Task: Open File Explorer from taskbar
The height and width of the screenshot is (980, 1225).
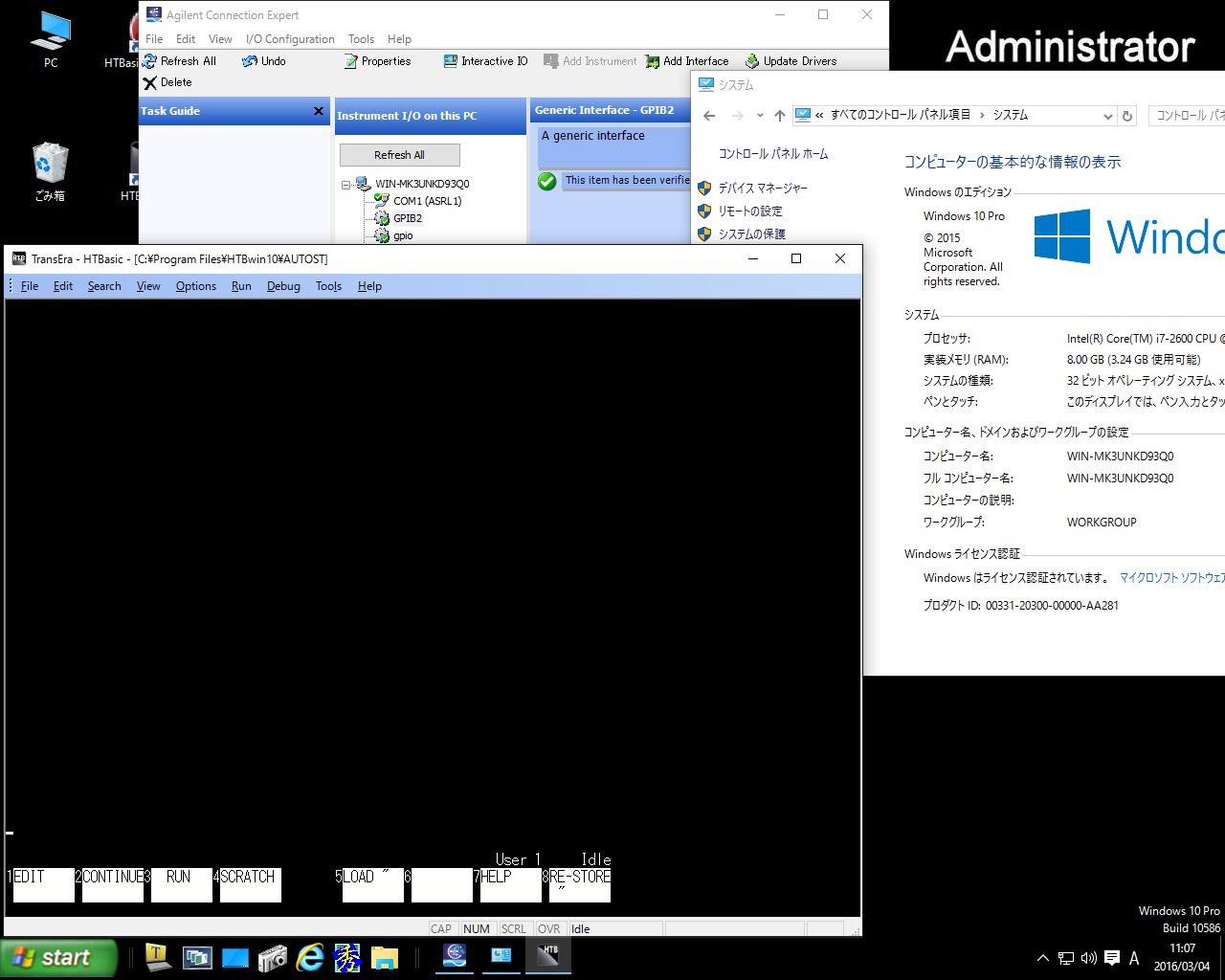Action: 384,957
